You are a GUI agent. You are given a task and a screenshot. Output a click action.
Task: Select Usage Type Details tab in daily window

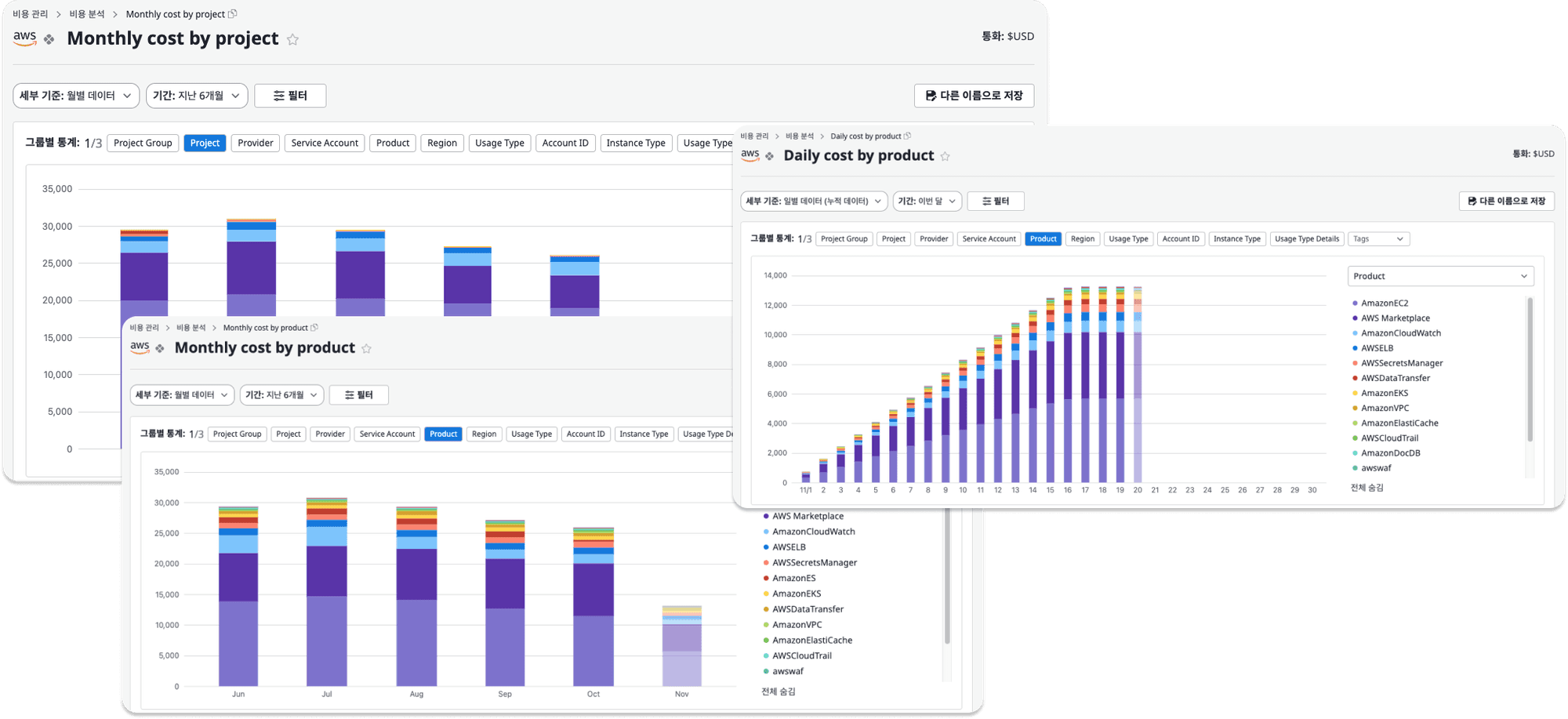coord(1307,239)
